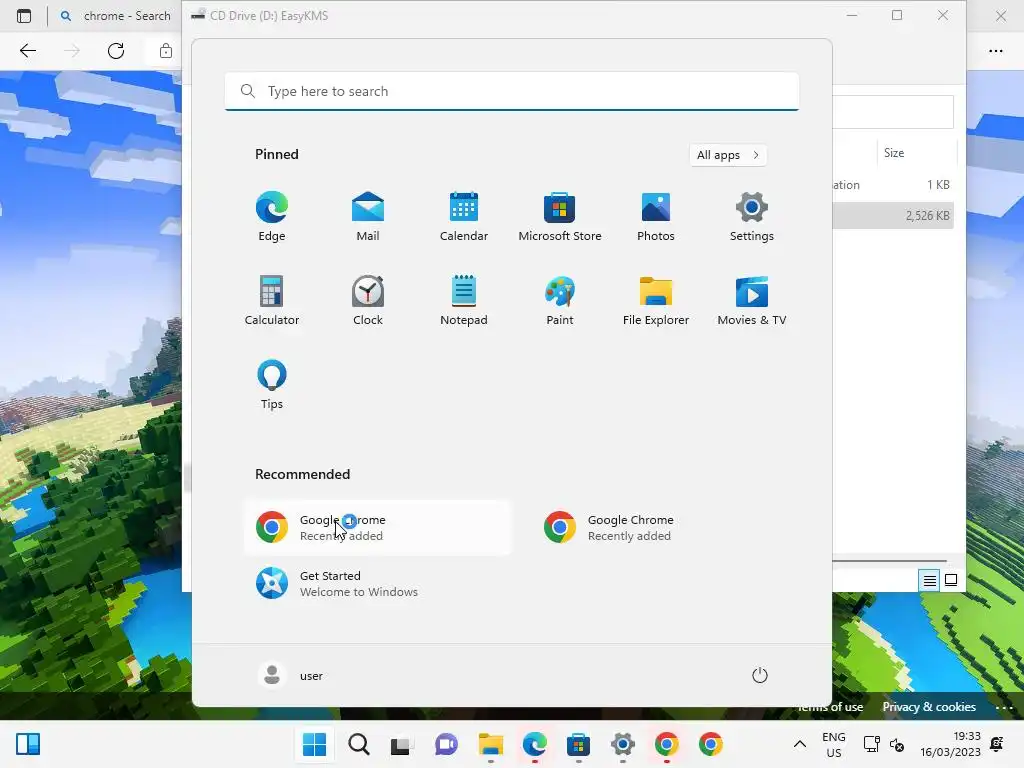Image resolution: width=1024 pixels, height=768 pixels.
Task: Open the Photos app
Action: (x=656, y=216)
